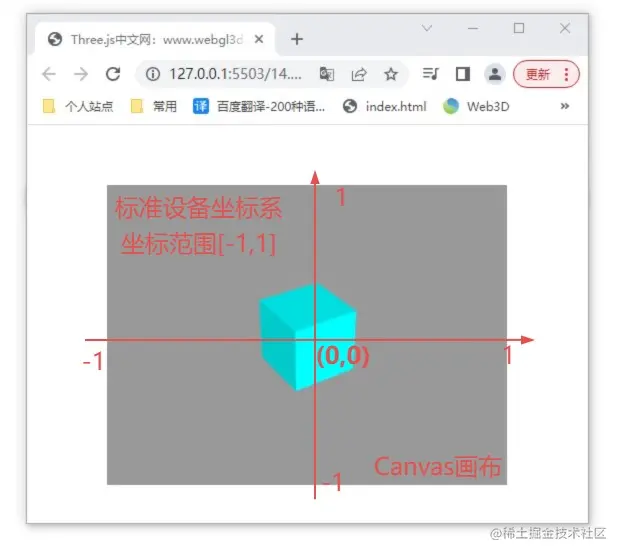
Task: Click the red 更新 update button
Action: point(538,74)
